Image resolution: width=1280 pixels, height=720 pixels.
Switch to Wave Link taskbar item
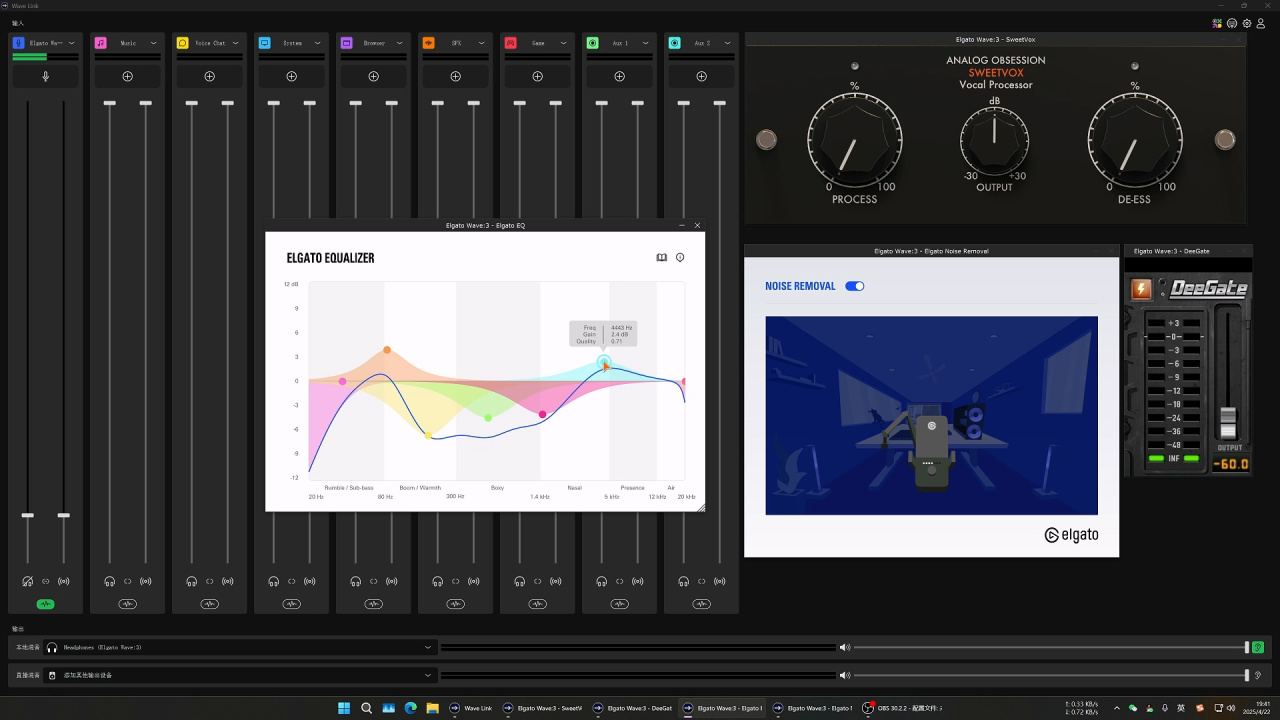(x=471, y=708)
